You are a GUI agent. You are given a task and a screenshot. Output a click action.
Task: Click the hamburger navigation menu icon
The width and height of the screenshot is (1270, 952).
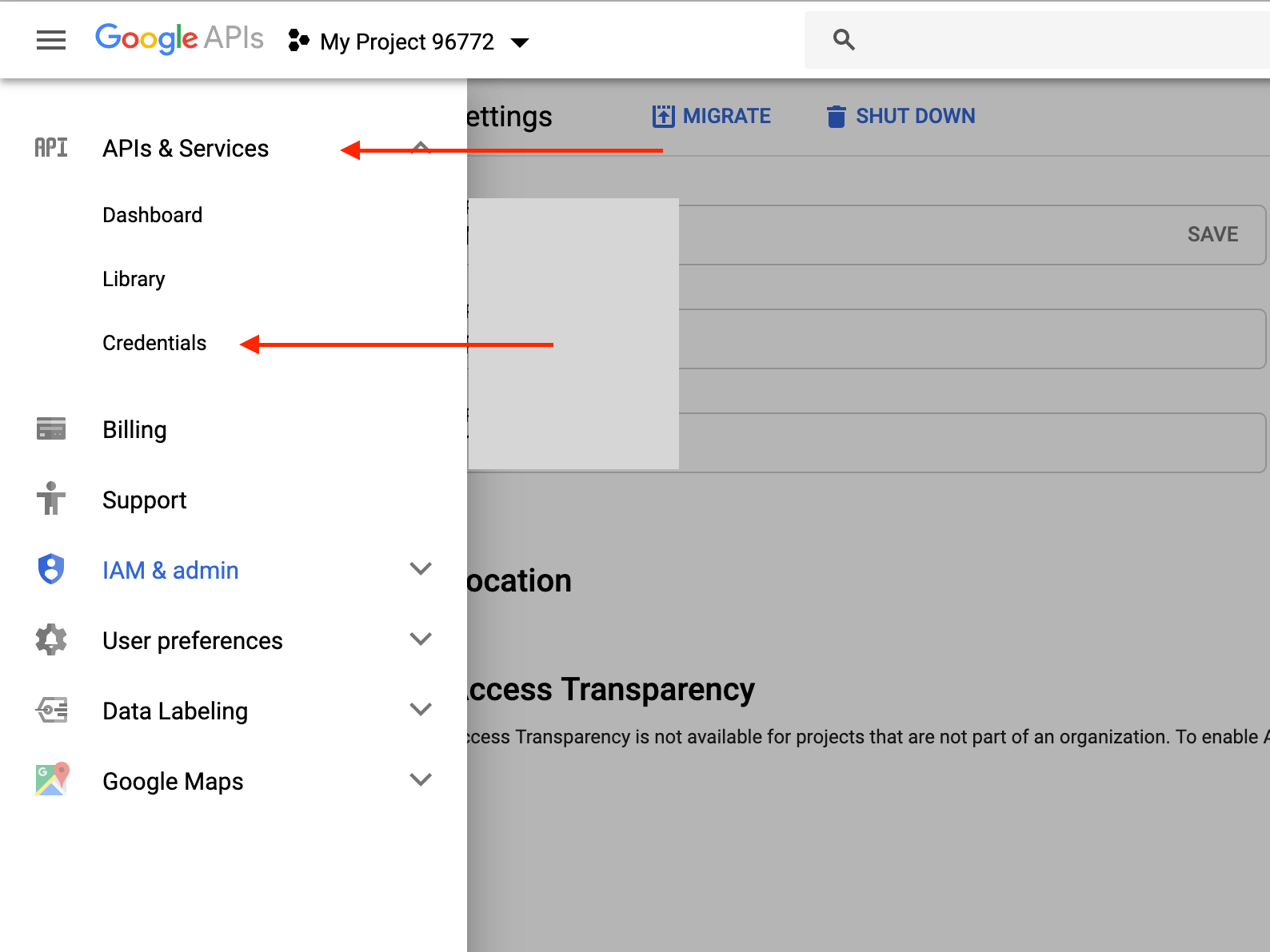click(x=51, y=40)
